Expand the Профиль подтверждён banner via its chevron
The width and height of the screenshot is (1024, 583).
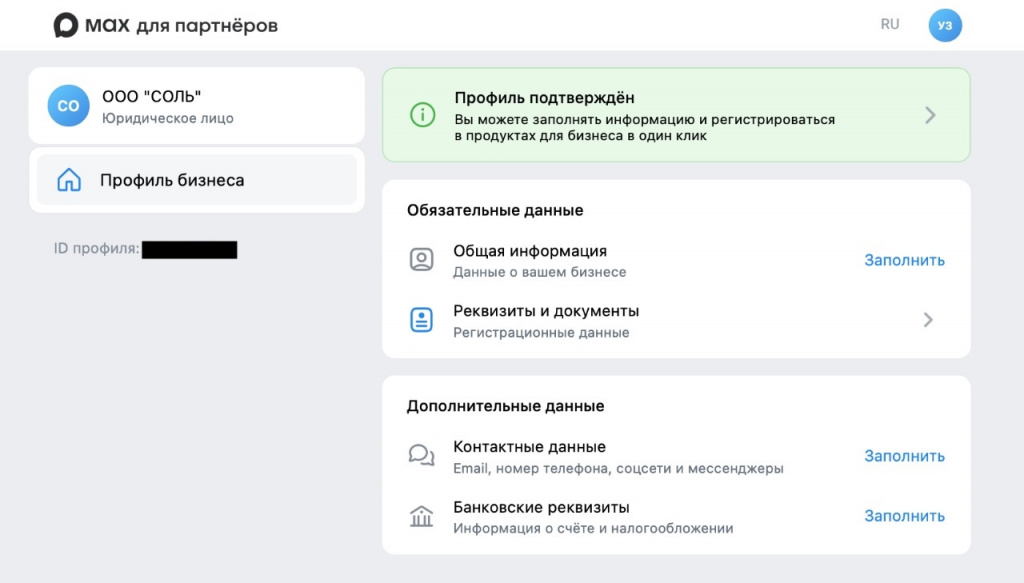[929, 114]
